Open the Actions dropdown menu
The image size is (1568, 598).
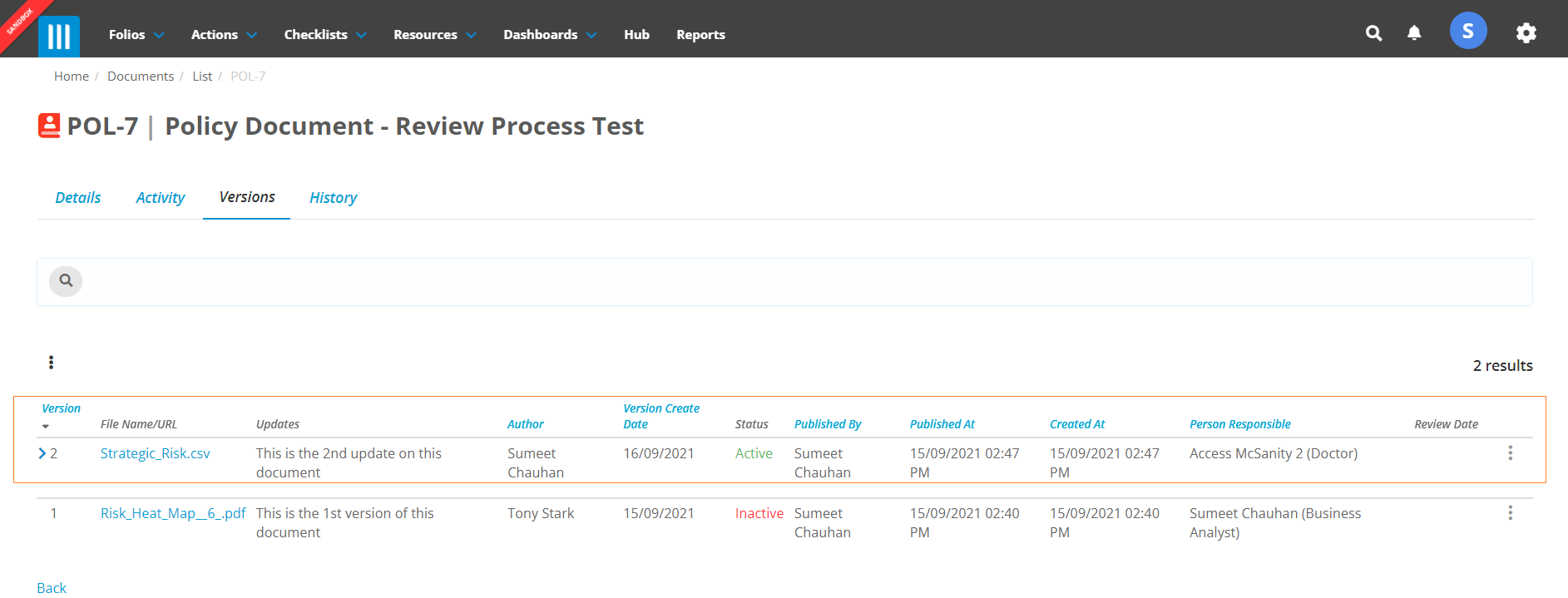click(224, 34)
